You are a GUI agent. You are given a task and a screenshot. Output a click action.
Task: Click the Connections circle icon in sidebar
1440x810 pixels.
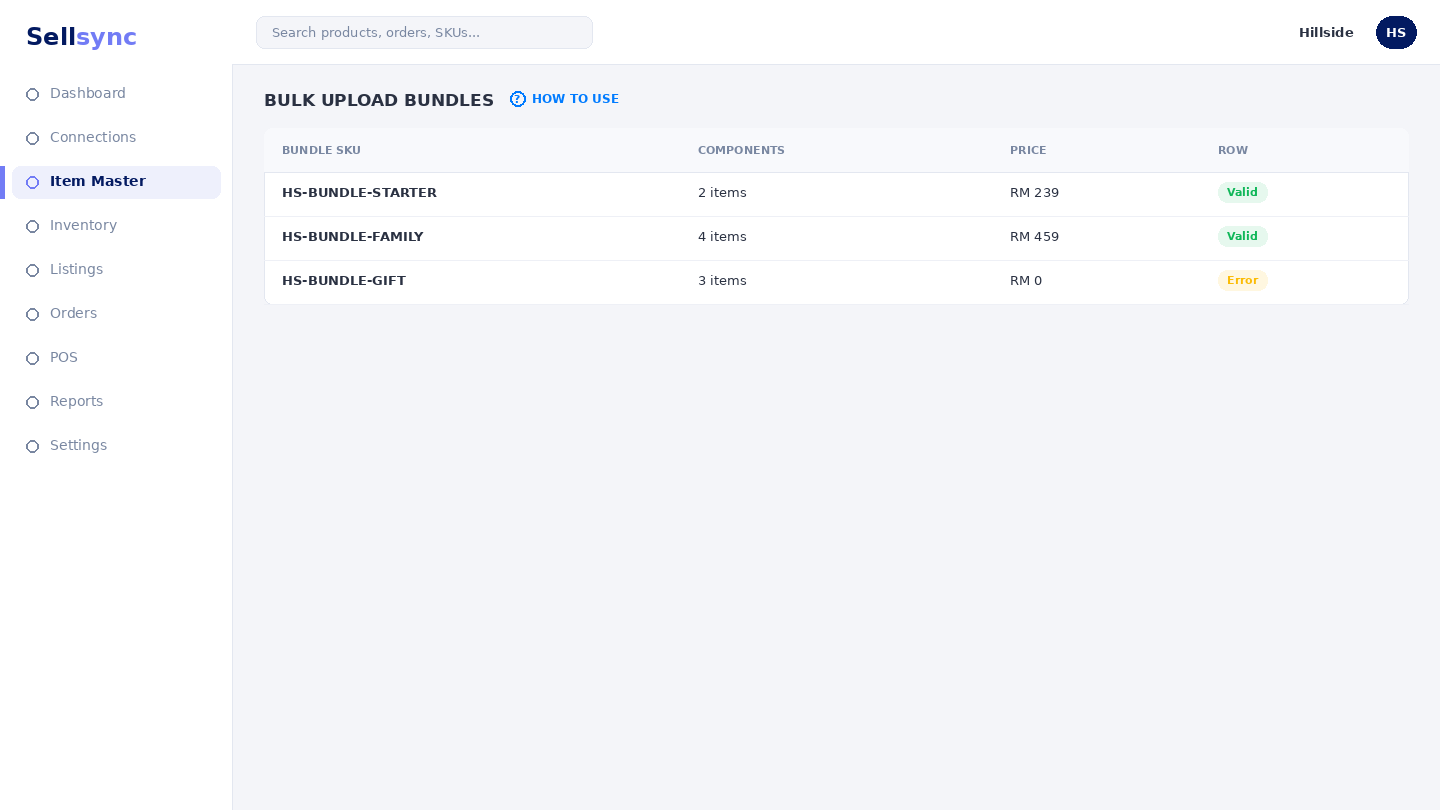(x=32, y=138)
